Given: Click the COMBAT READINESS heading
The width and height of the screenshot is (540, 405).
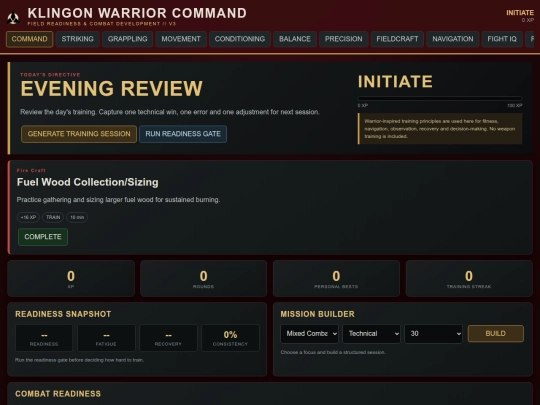Looking at the screenshot, I should [58, 394].
